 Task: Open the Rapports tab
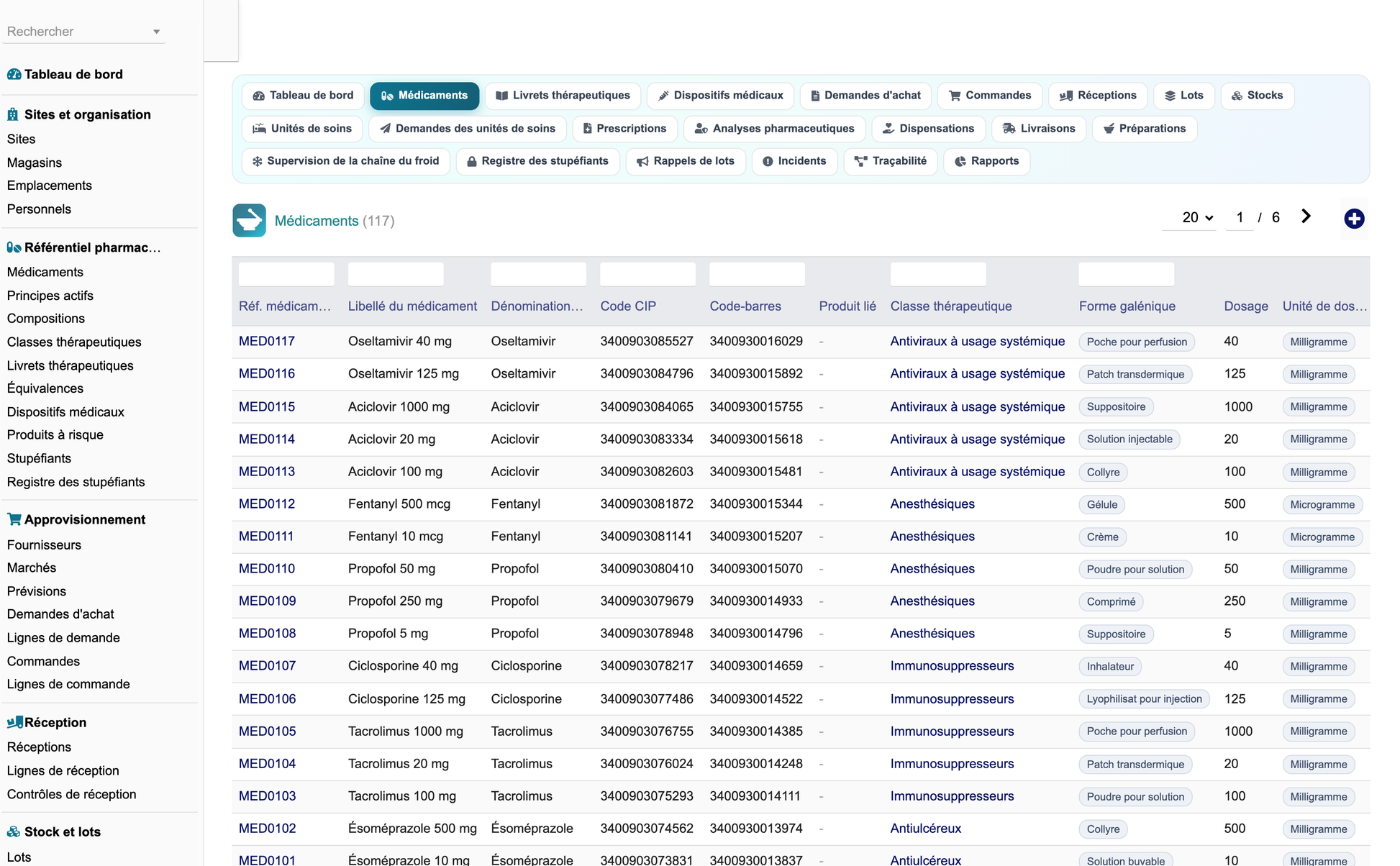(986, 161)
